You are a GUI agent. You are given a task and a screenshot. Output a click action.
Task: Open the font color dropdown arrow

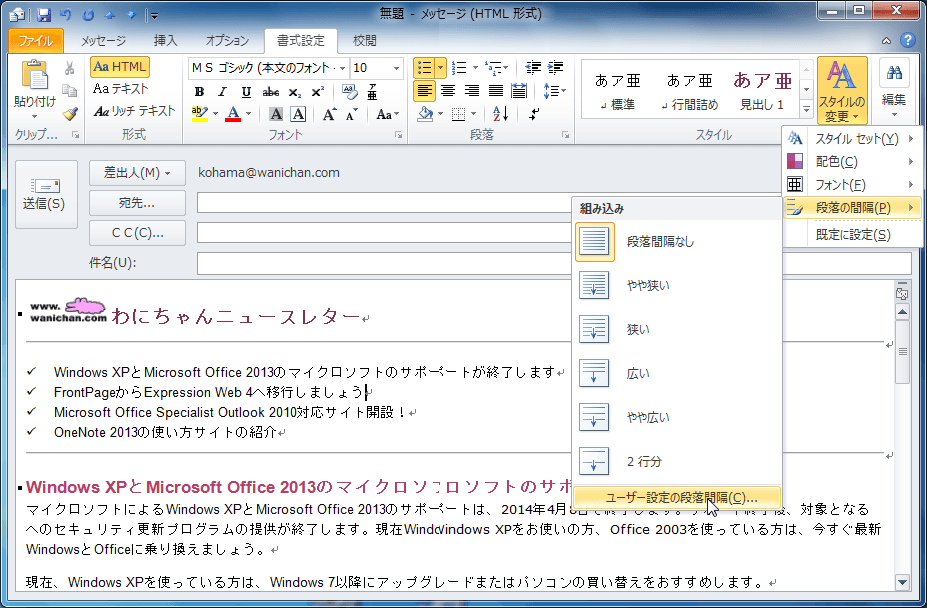point(249,114)
